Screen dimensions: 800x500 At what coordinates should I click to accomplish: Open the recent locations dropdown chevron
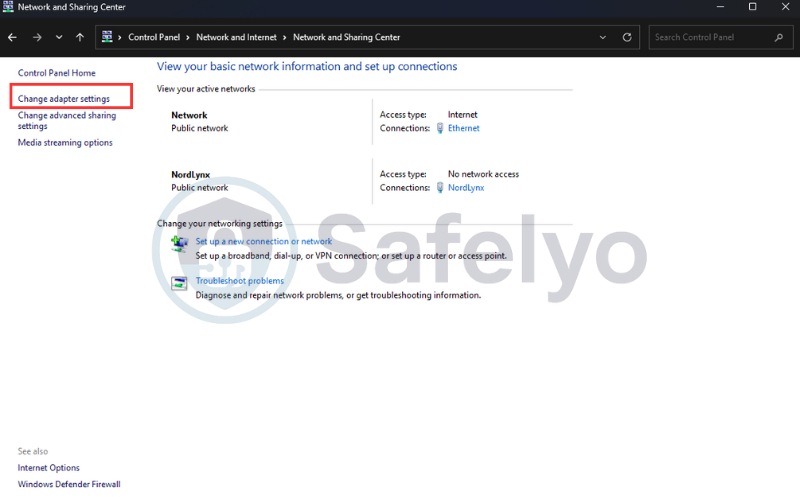59,37
